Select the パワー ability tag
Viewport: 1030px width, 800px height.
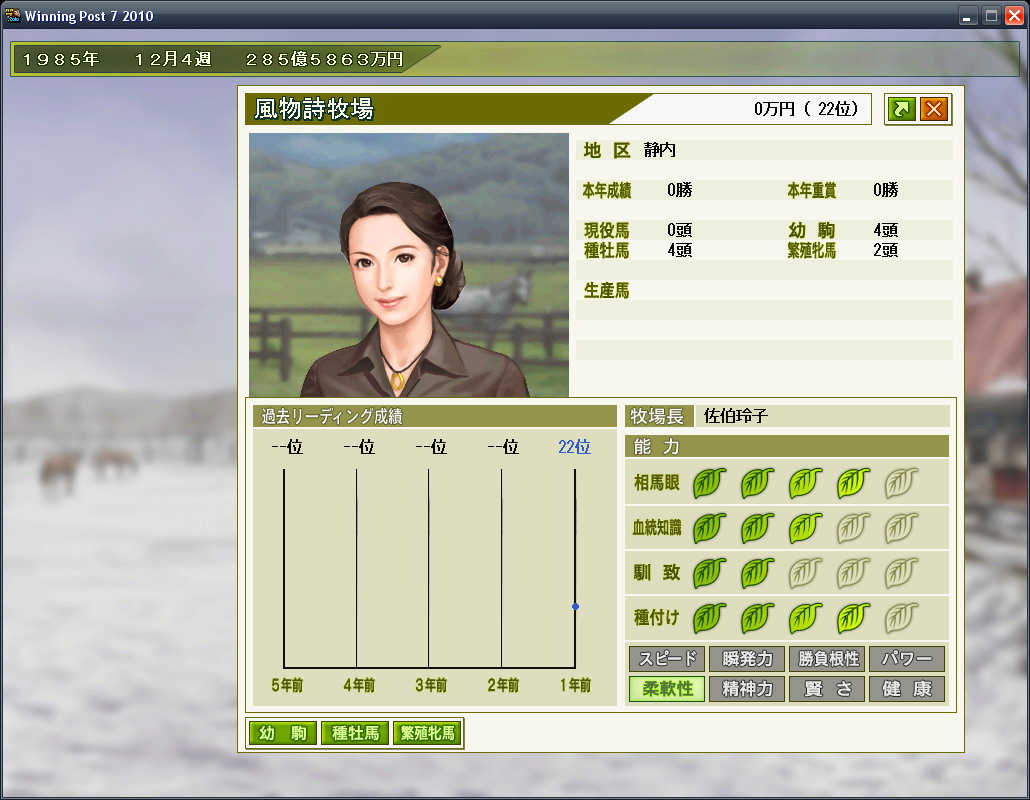tap(907, 659)
